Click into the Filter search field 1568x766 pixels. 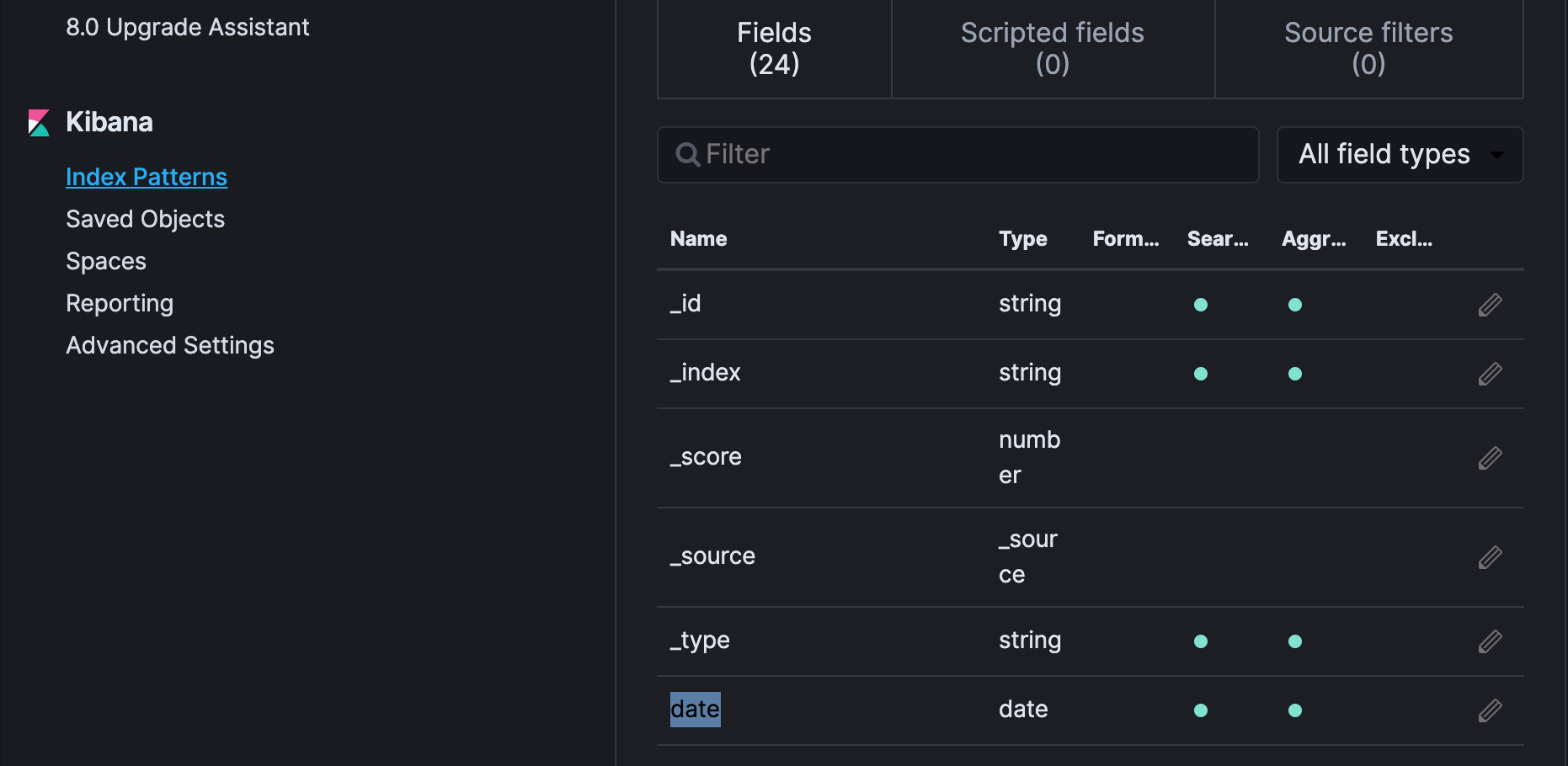pos(968,155)
